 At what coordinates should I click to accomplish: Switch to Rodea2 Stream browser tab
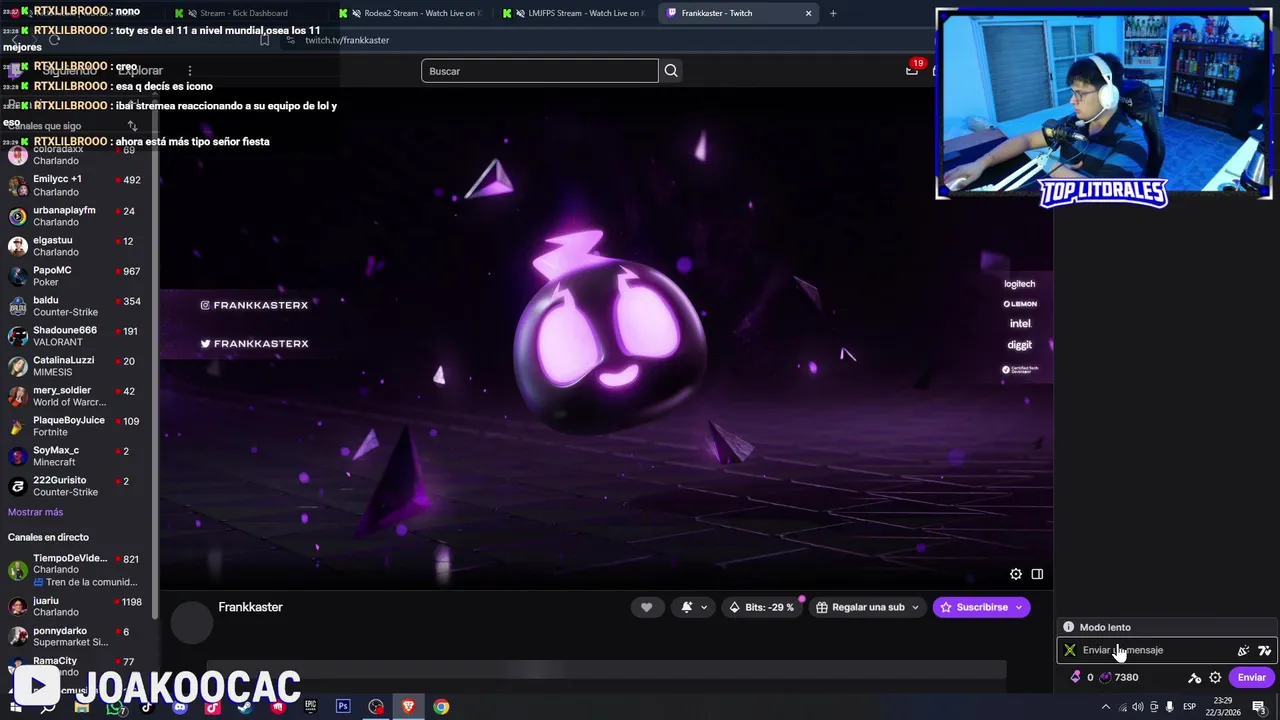point(412,13)
